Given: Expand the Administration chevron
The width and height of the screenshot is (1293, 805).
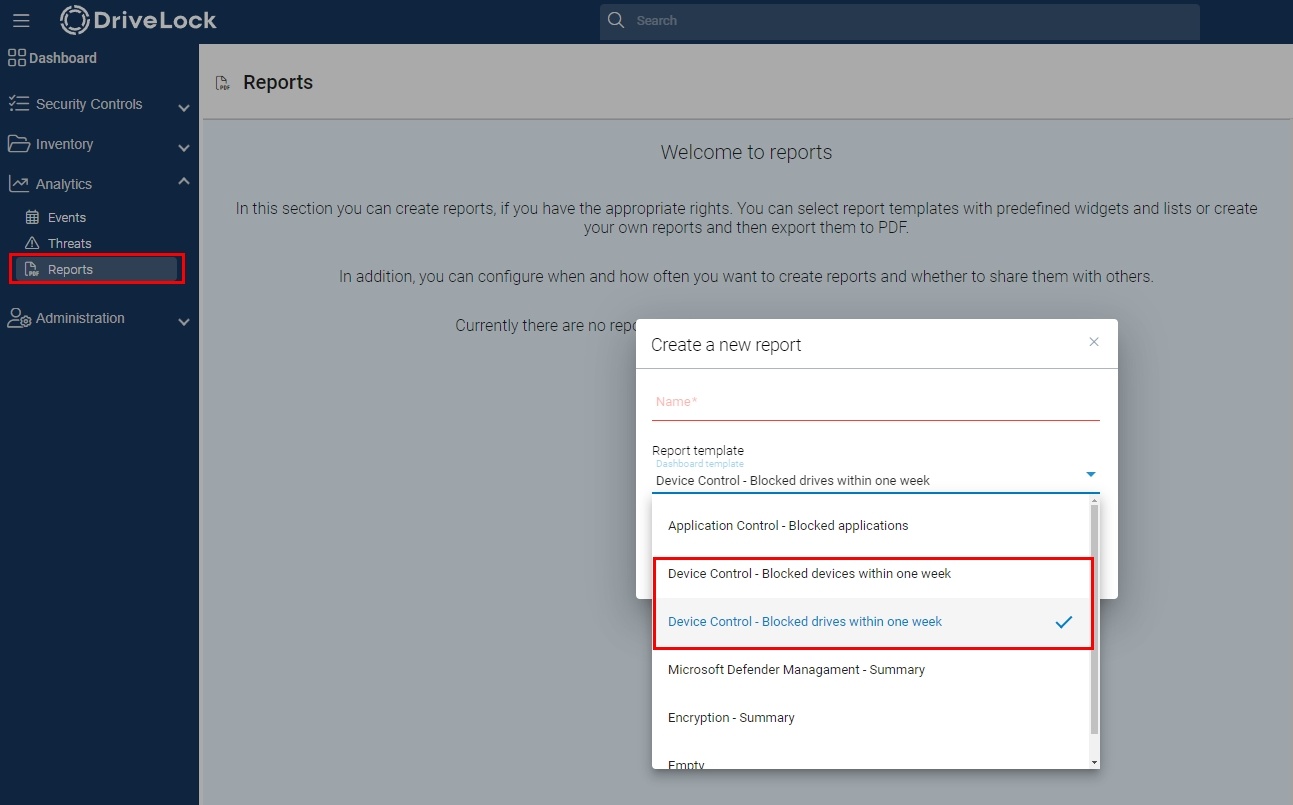Looking at the screenshot, I should (184, 322).
